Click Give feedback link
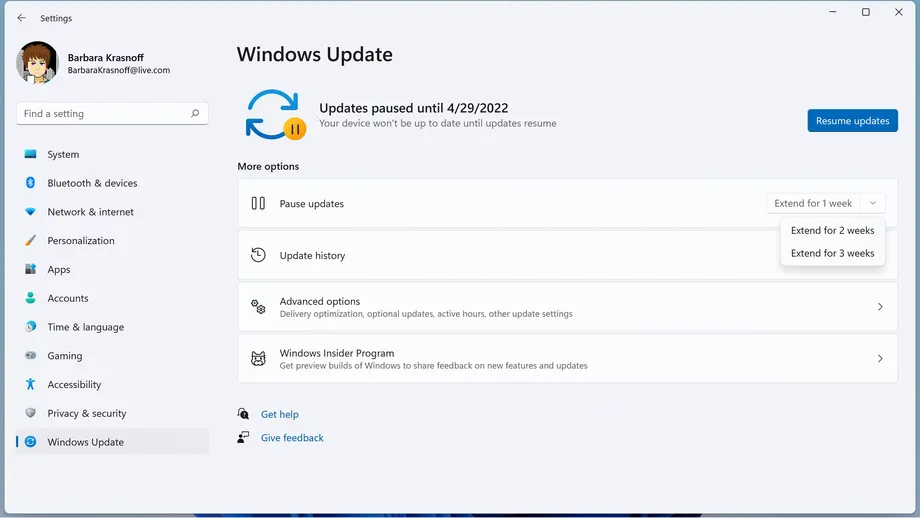Screen dimensions: 920x518 [x=292, y=438]
